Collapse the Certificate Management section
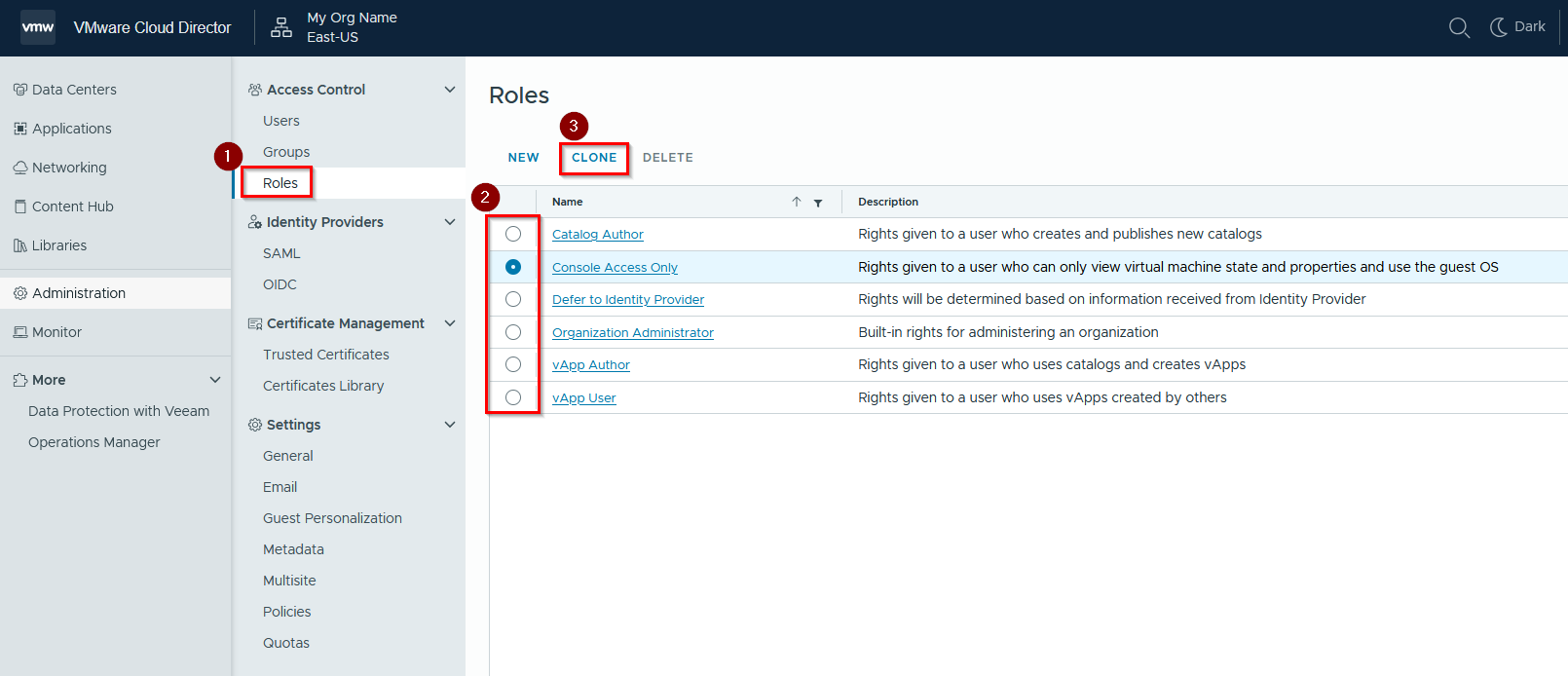This screenshot has height=676, width=1568. (x=450, y=323)
